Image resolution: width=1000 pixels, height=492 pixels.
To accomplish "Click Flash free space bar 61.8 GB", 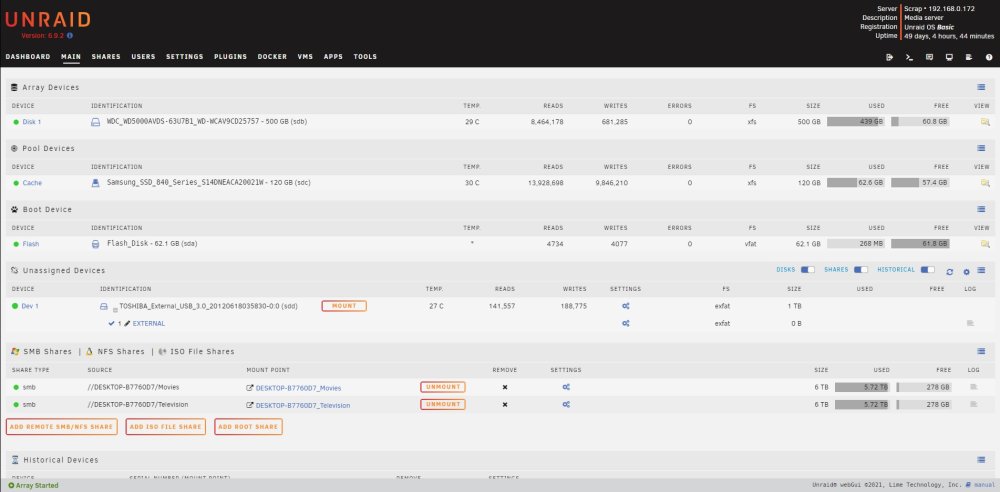I will pos(920,244).
